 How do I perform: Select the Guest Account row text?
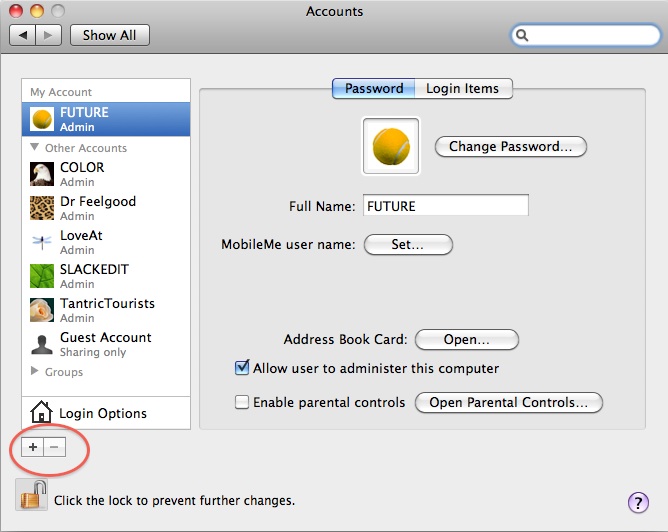tap(106, 337)
